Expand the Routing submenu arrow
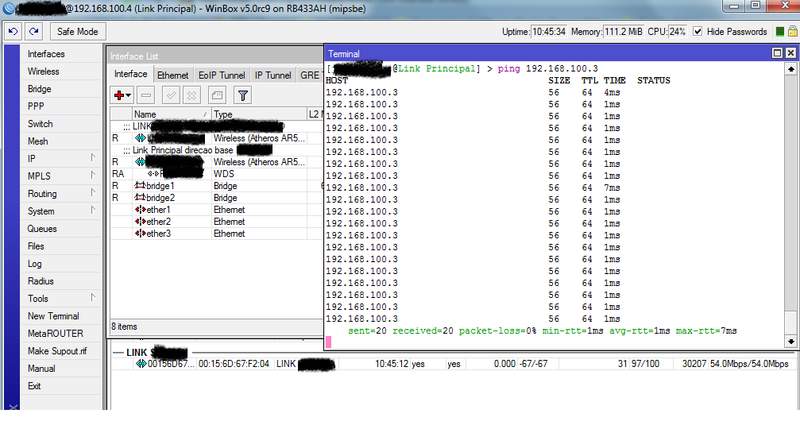The width and height of the screenshot is (800, 429). click(92, 192)
